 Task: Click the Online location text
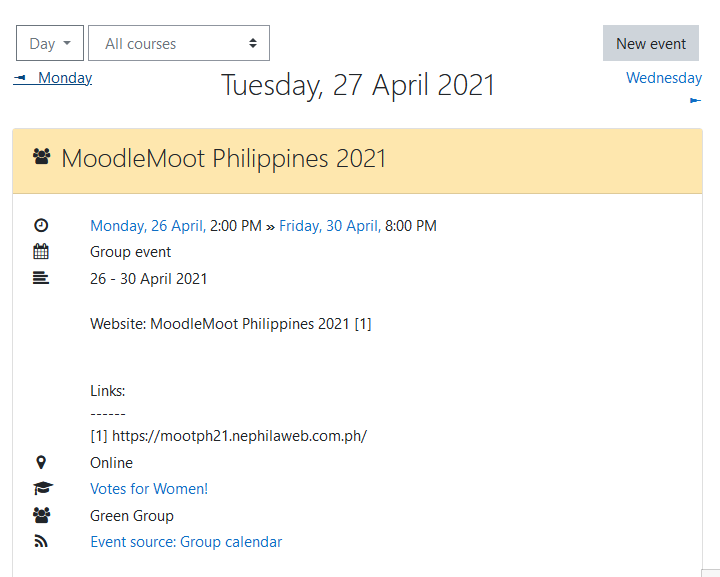[x=111, y=463]
